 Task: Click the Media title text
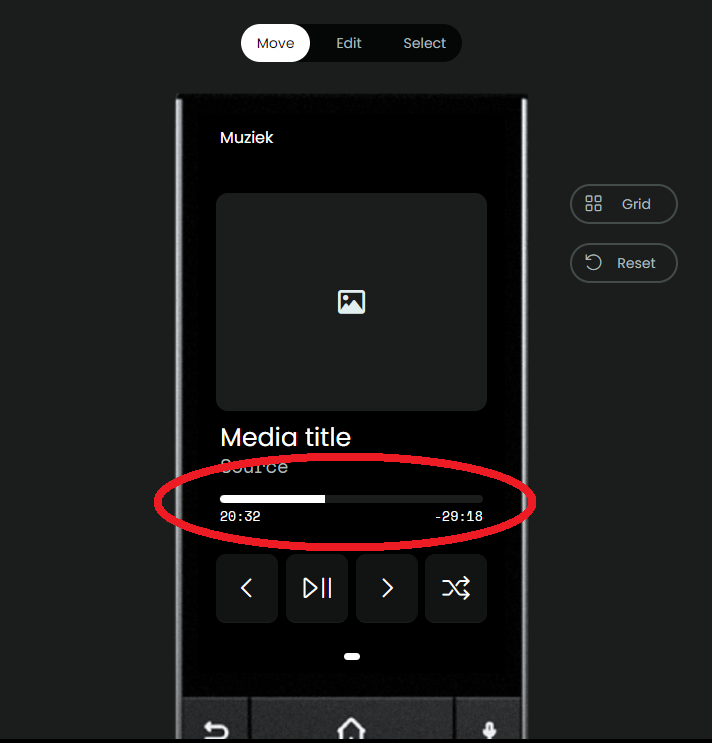[x=285, y=437]
